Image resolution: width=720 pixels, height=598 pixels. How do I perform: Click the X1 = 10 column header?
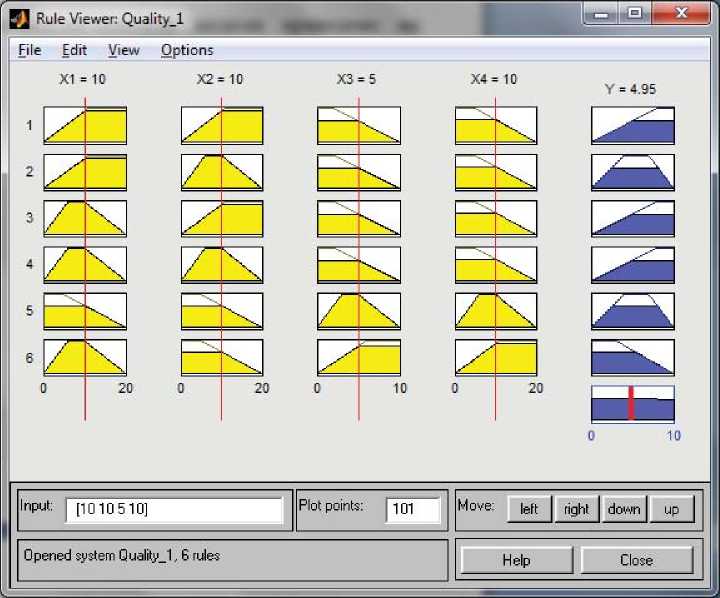(x=83, y=79)
